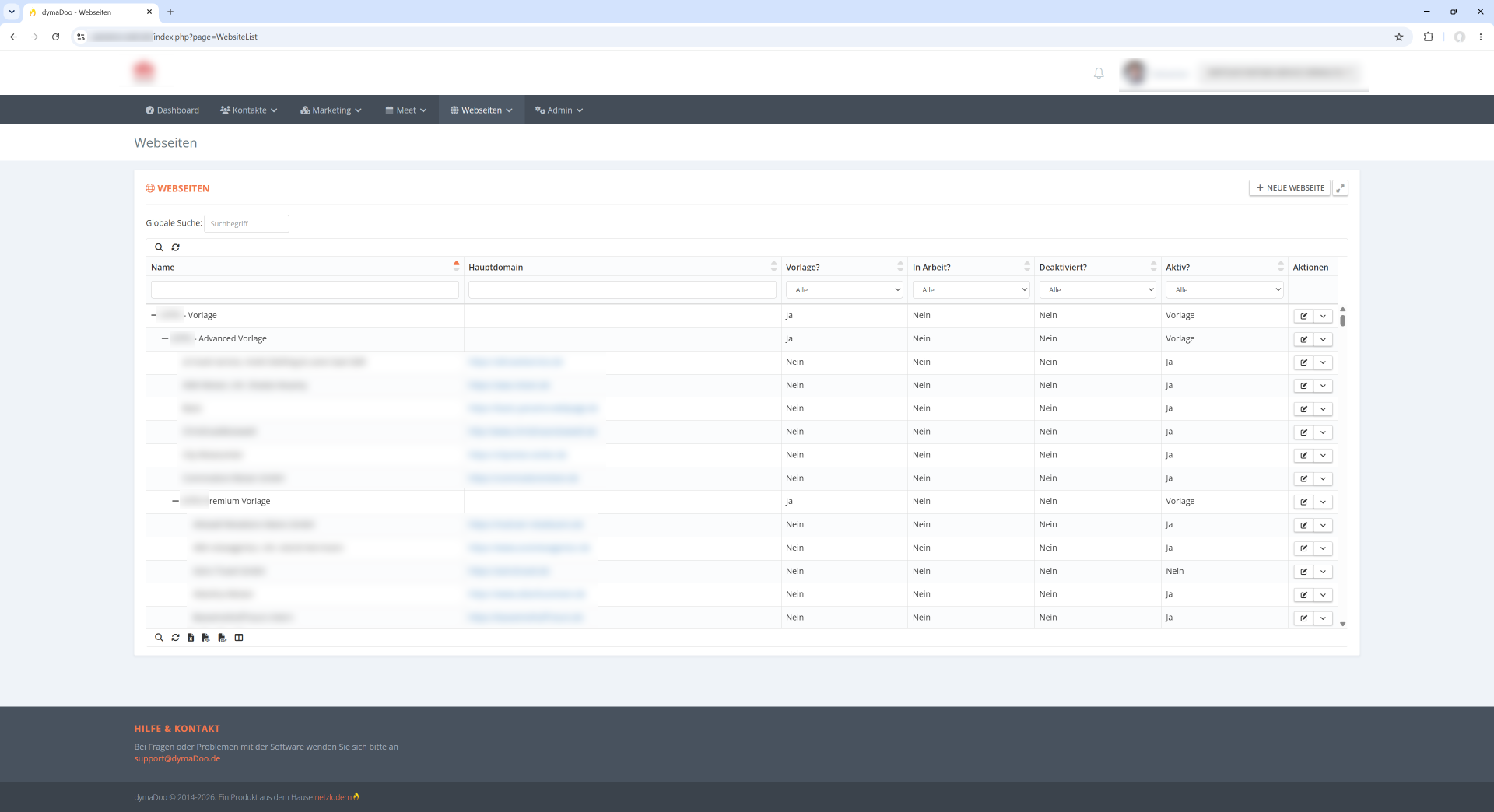Export the table as CSV

223,638
